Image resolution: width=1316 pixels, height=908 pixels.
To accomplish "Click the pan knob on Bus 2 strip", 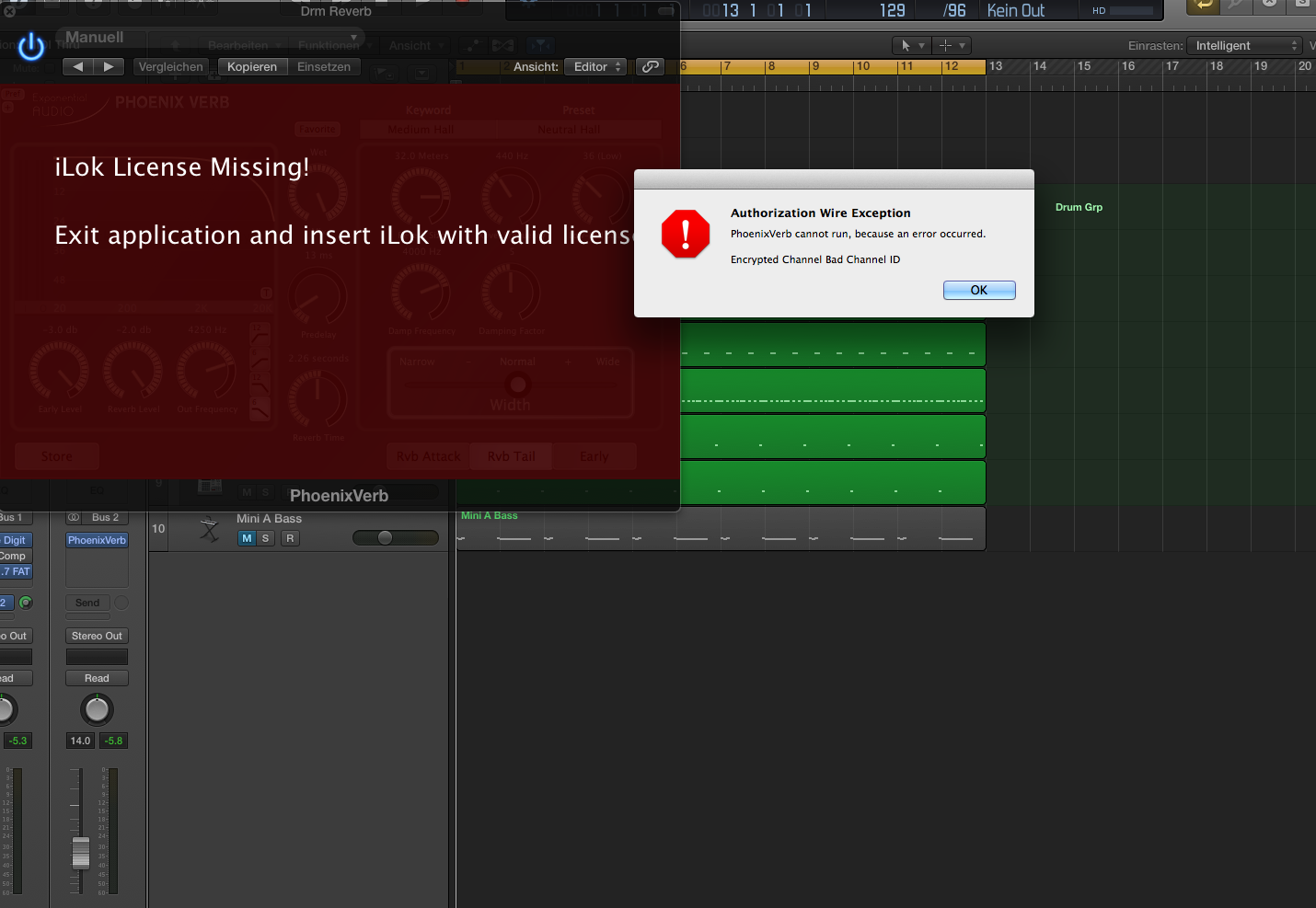I will coord(97,709).
